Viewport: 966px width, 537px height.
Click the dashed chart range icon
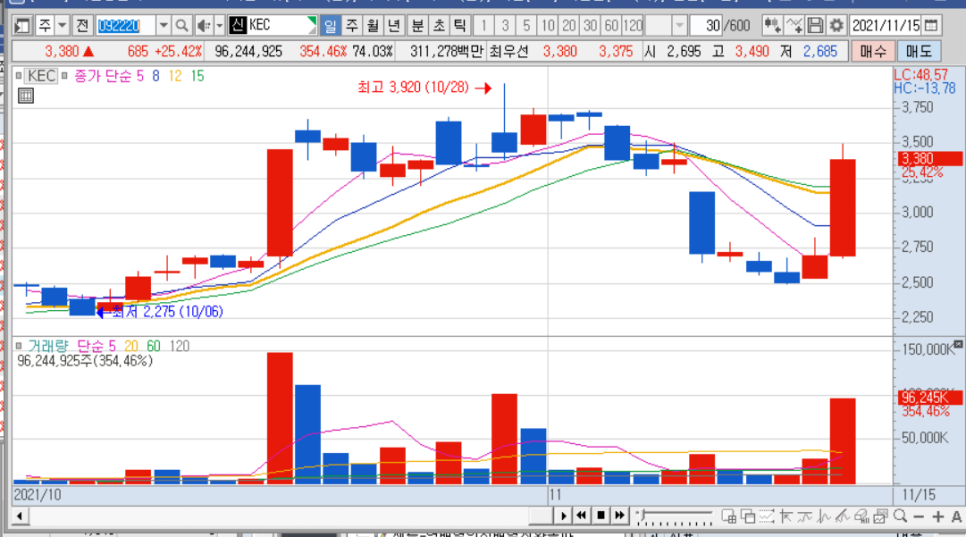tap(766, 516)
